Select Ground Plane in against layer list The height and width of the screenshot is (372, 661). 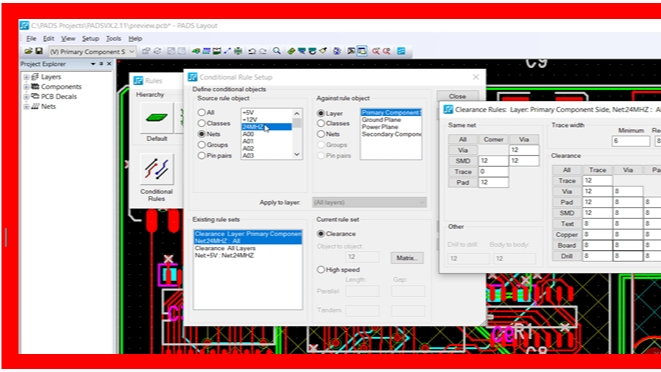[x=382, y=120]
